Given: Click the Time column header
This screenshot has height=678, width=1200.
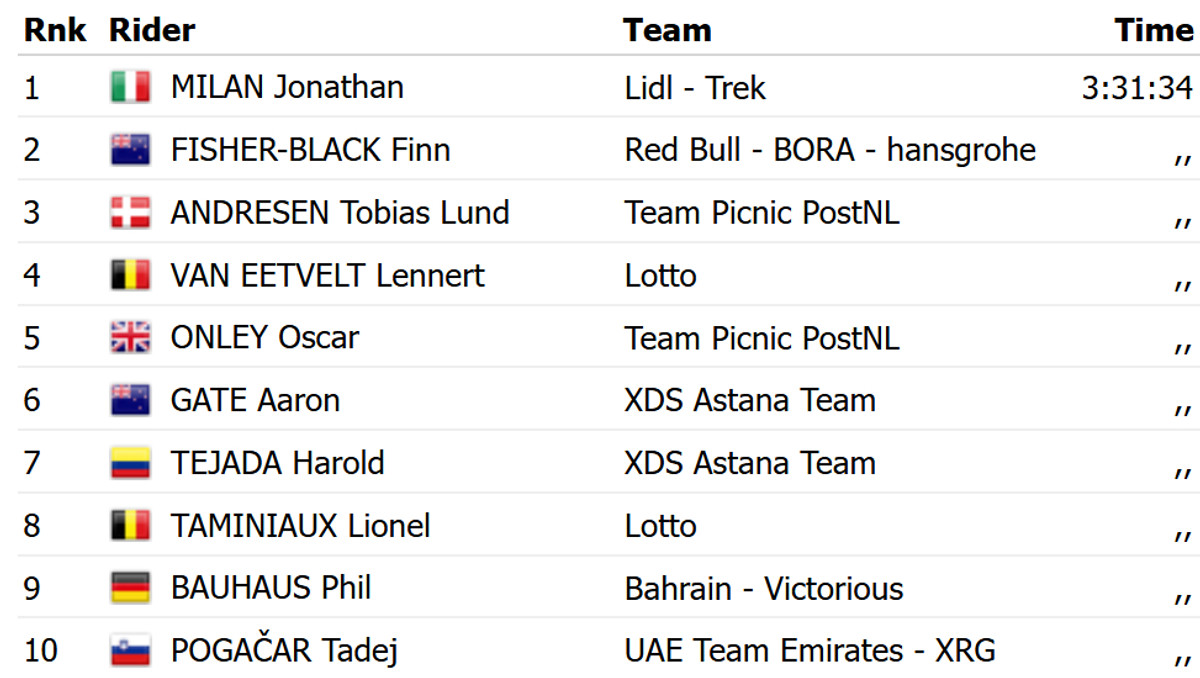Looking at the screenshot, I should [x=1154, y=30].
